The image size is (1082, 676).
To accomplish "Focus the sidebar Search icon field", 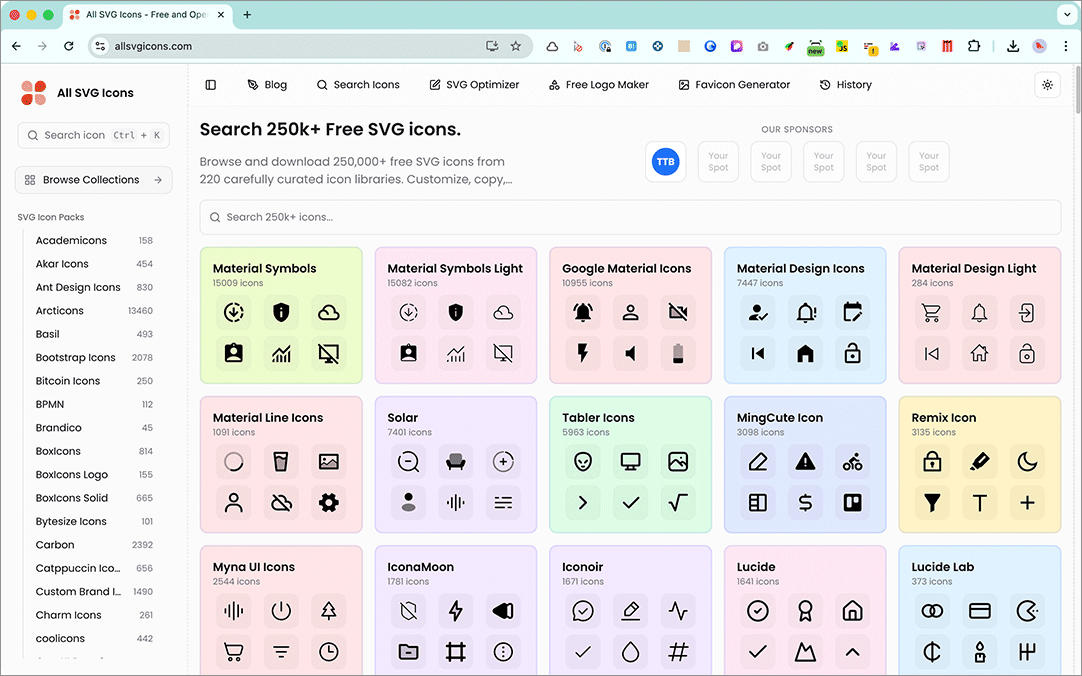I will tap(93, 135).
